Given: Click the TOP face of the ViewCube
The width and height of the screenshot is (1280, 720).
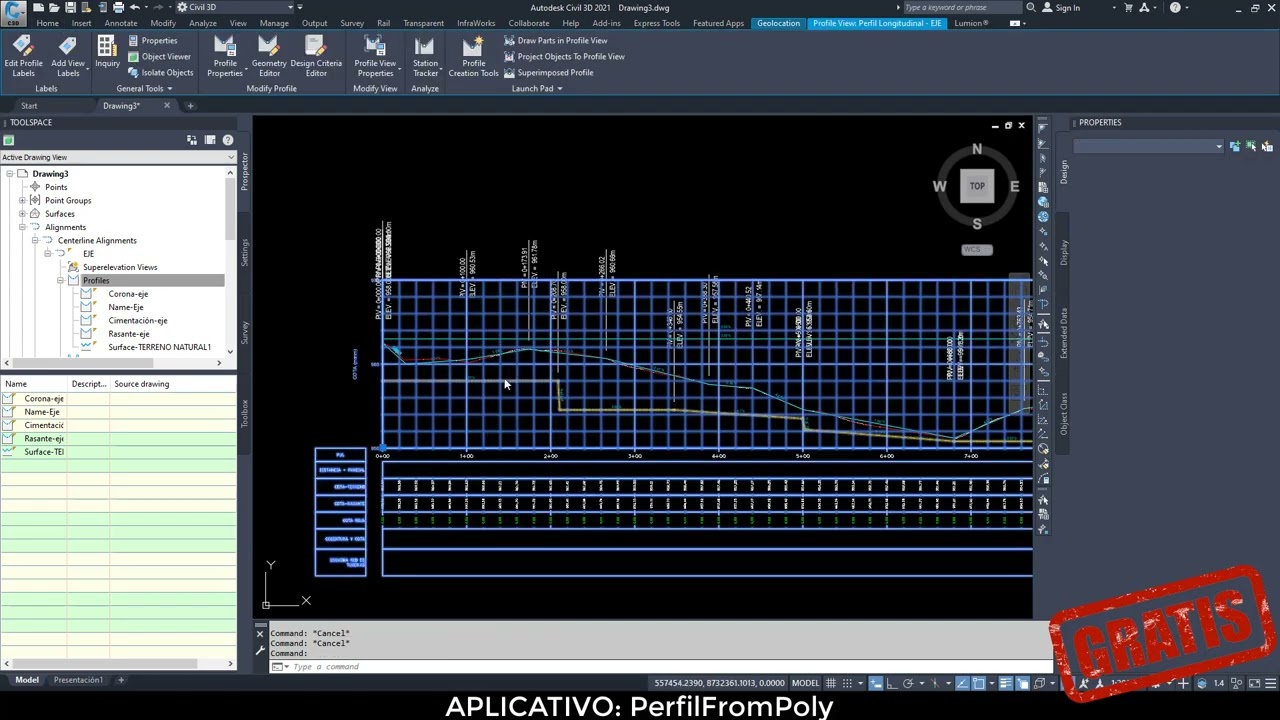Looking at the screenshot, I should (x=977, y=186).
